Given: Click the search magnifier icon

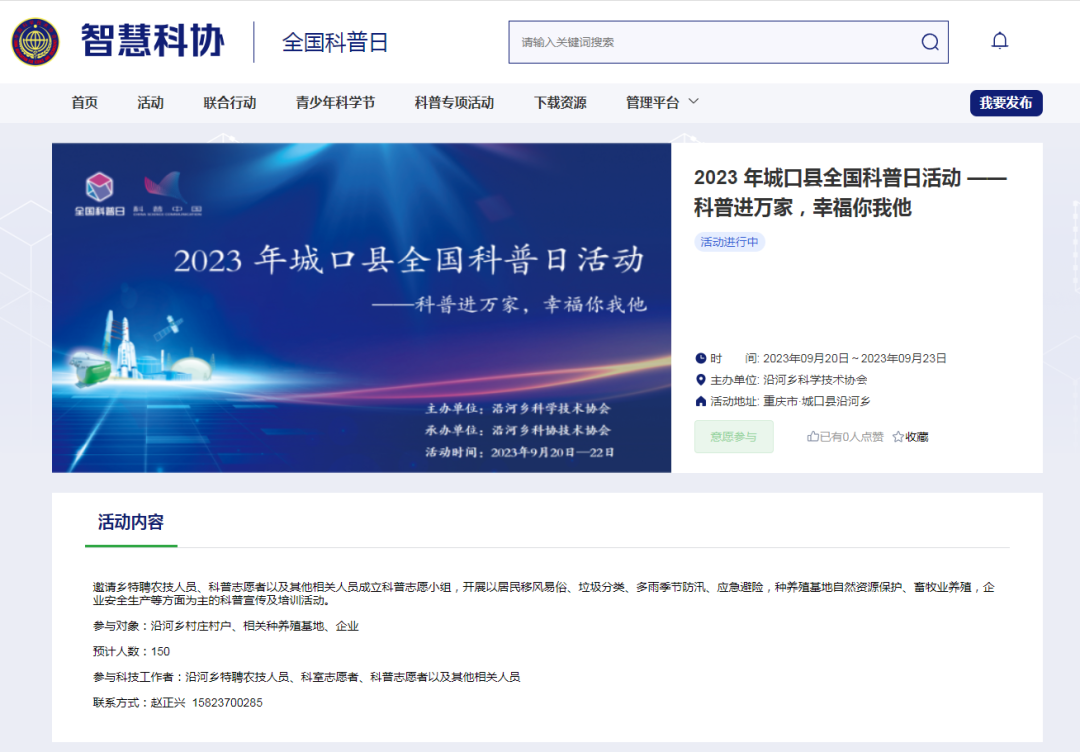Looking at the screenshot, I should (x=929, y=41).
